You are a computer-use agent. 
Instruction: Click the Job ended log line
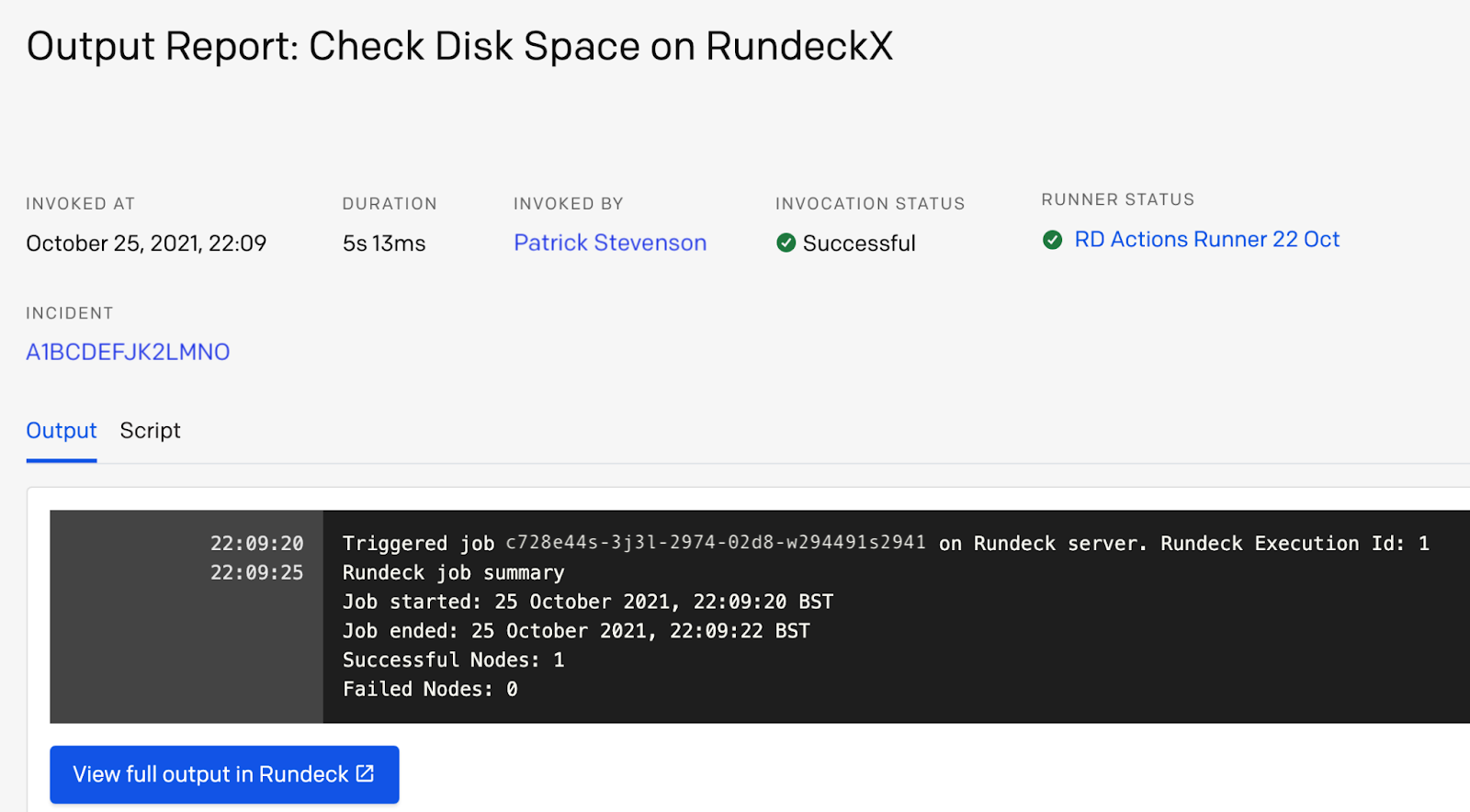(576, 631)
